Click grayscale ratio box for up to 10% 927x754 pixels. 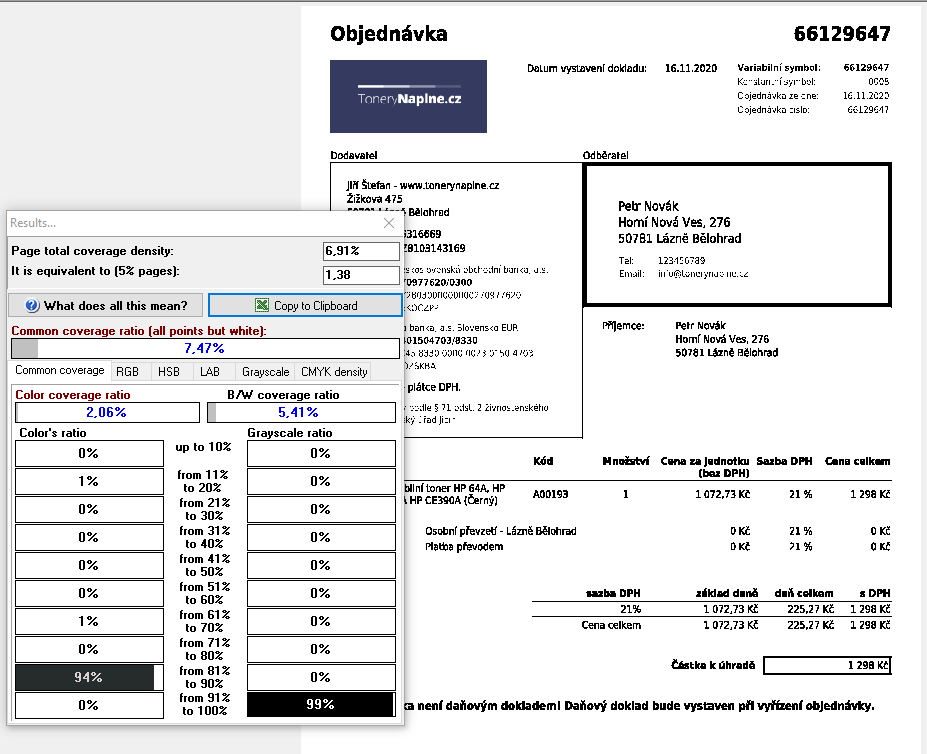(321, 454)
